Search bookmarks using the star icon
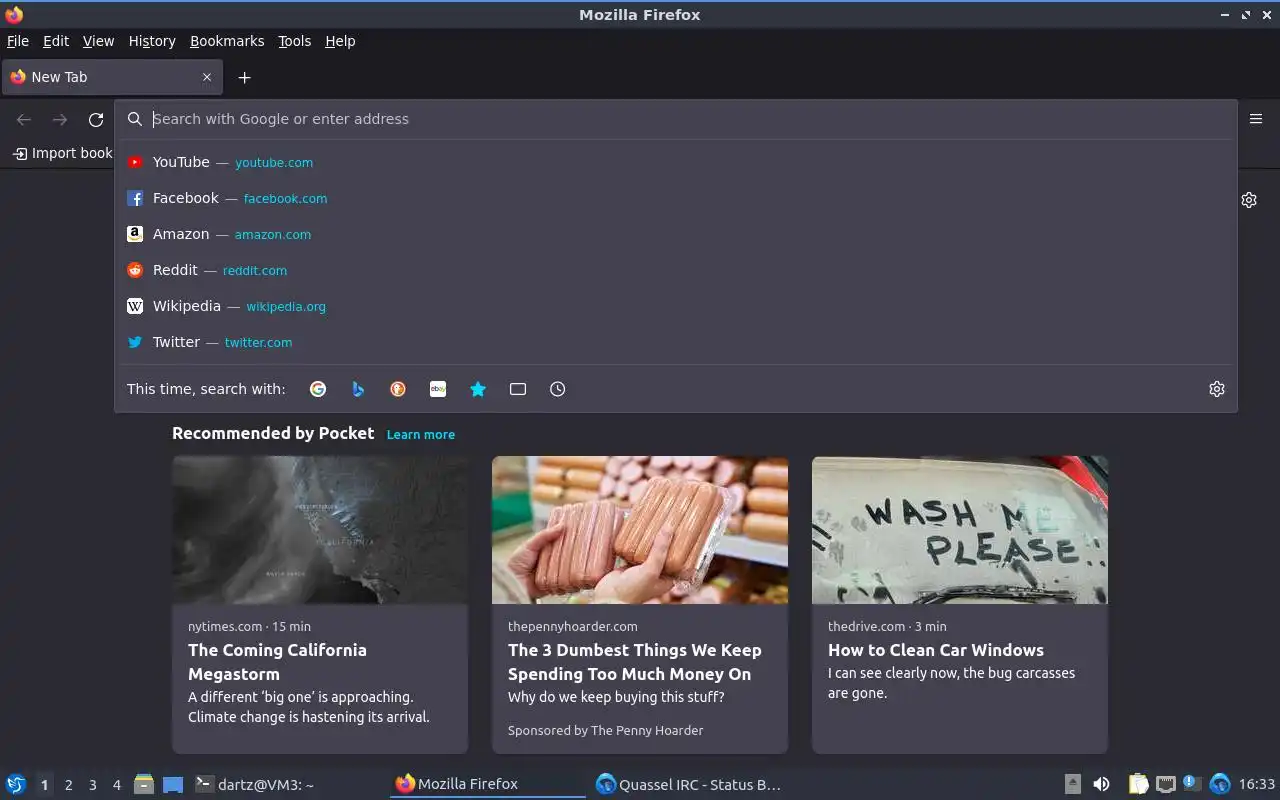Viewport: 1280px width, 800px height. pyautogui.click(x=478, y=389)
